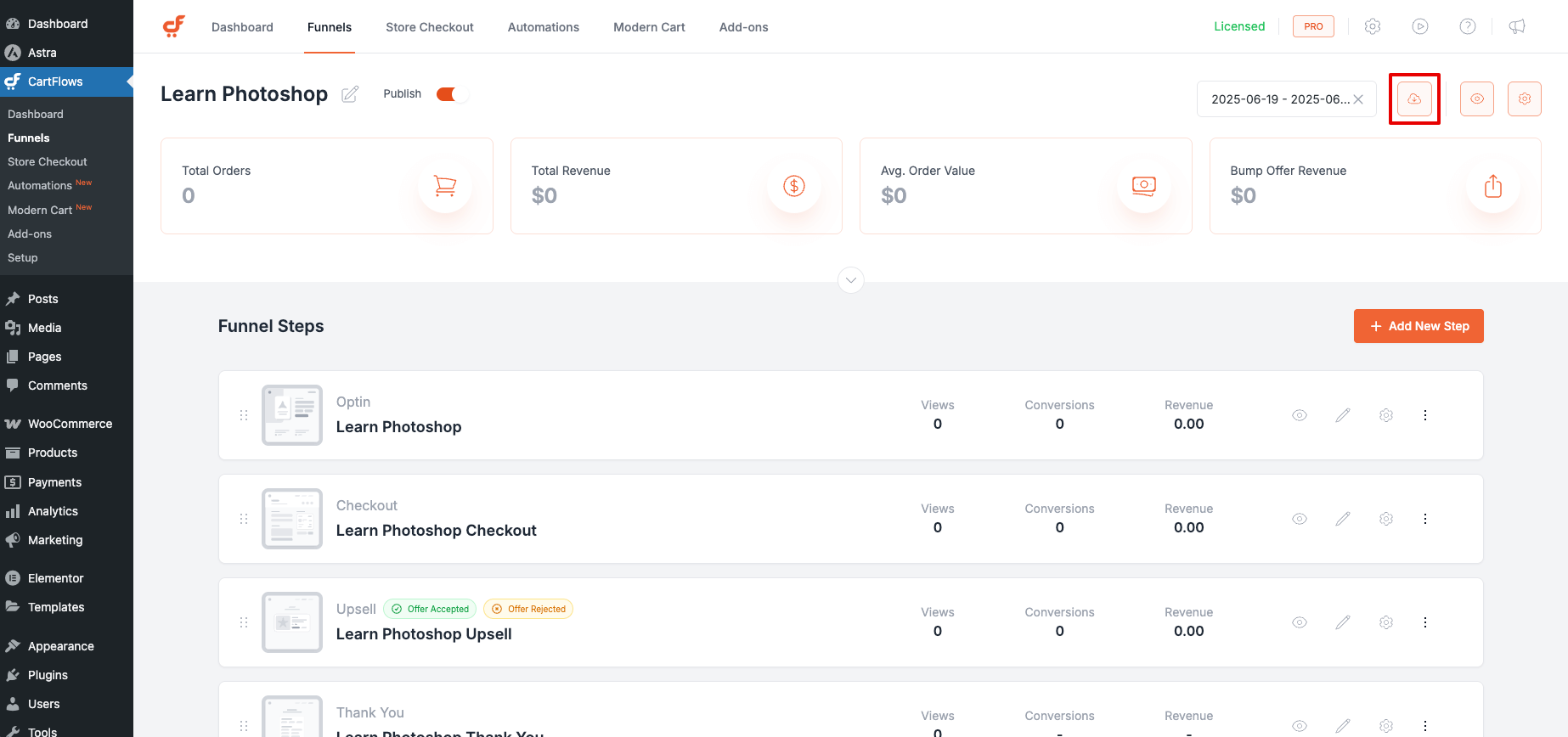Open settings gear for Upsell step

(1386, 622)
